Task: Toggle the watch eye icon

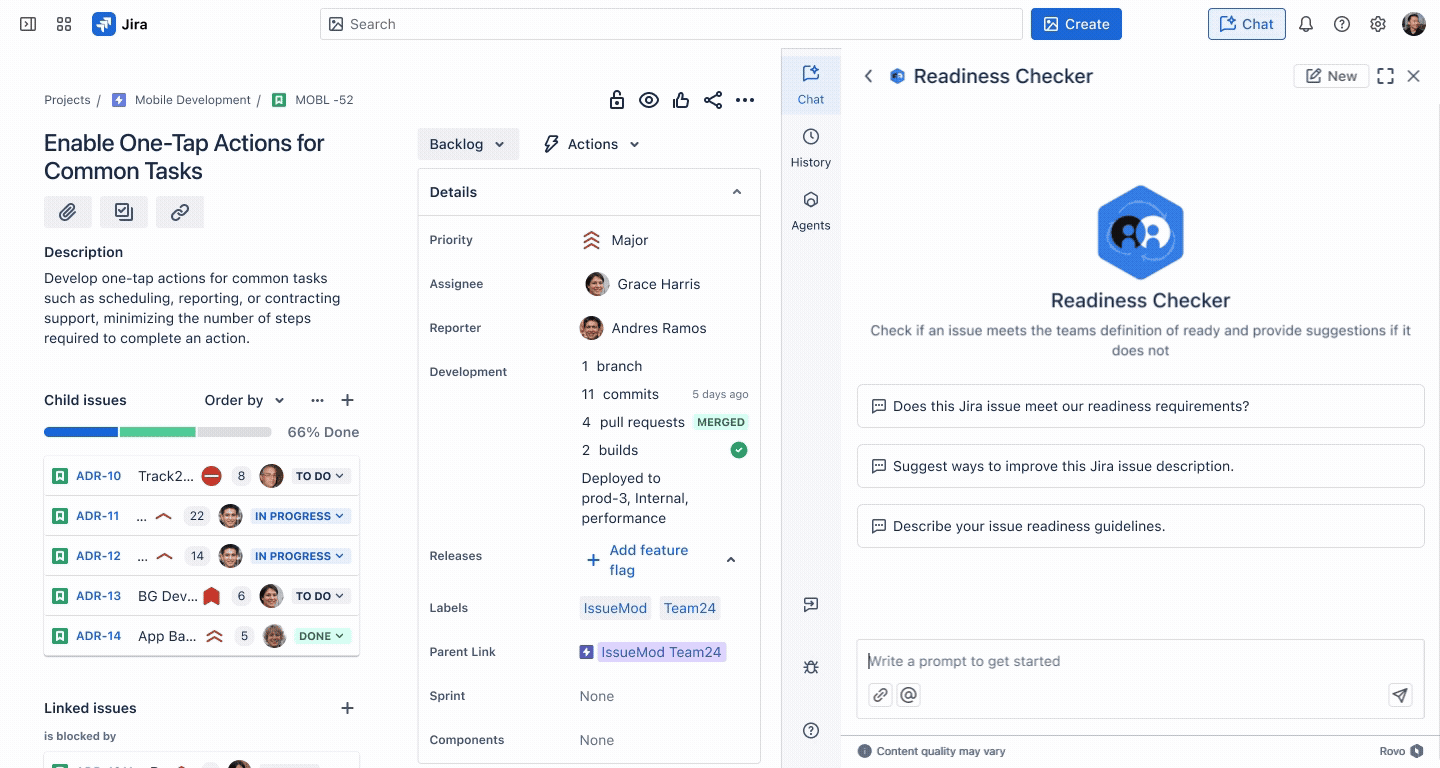Action: pos(649,100)
